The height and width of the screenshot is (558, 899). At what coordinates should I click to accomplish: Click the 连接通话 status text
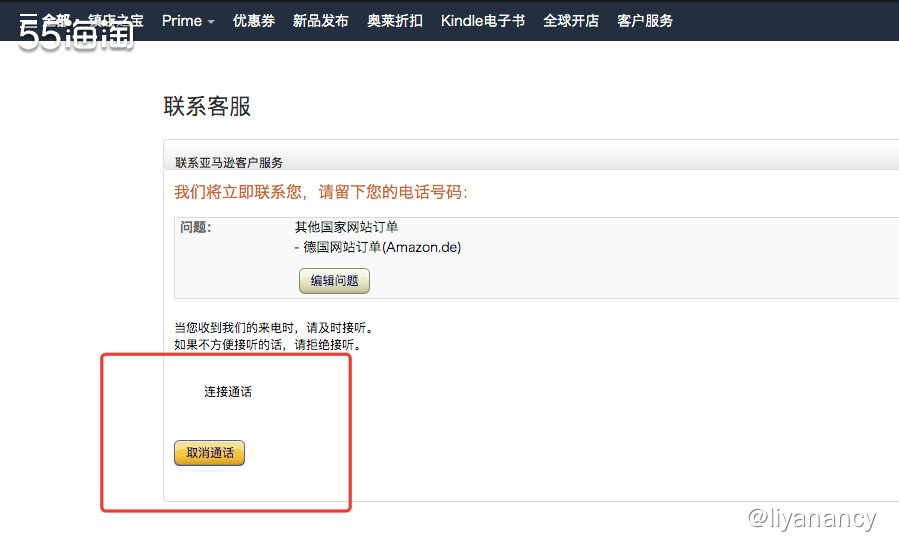[x=228, y=392]
